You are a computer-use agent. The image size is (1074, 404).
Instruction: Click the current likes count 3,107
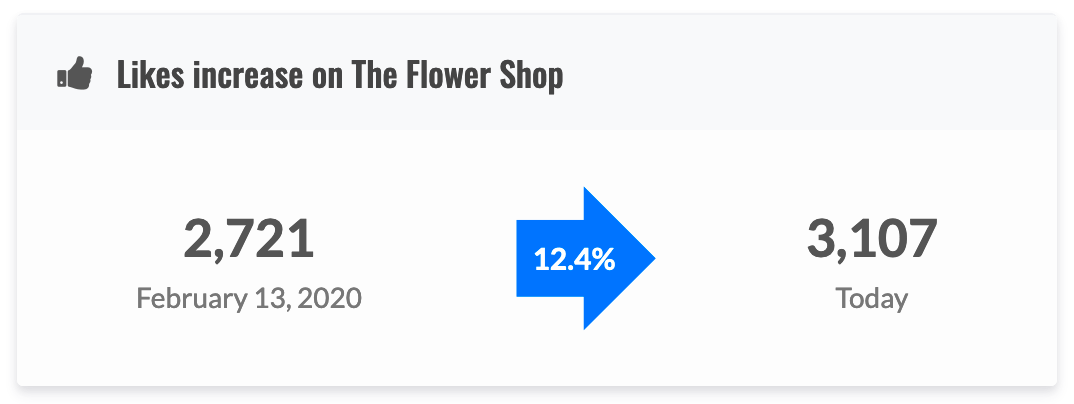871,238
